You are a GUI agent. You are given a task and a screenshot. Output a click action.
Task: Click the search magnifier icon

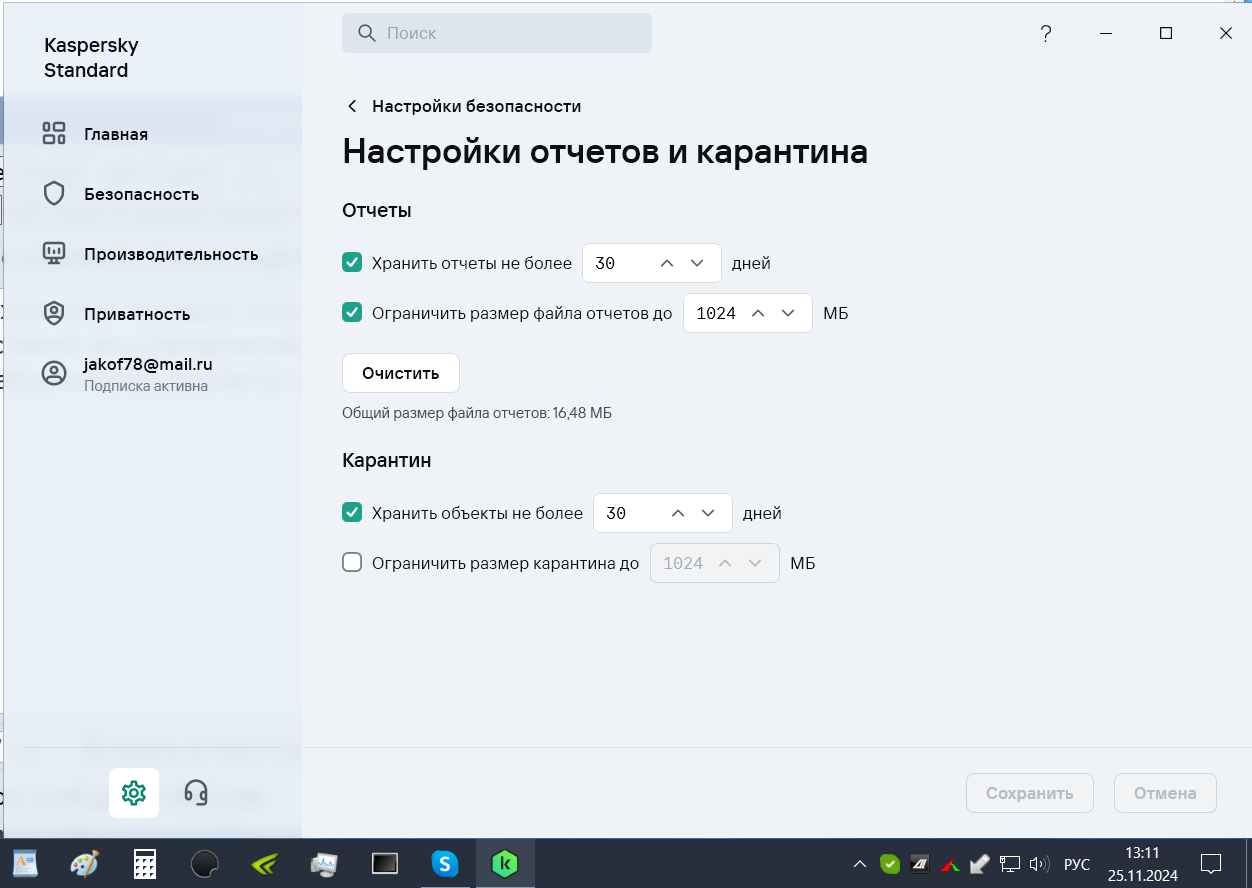(367, 33)
